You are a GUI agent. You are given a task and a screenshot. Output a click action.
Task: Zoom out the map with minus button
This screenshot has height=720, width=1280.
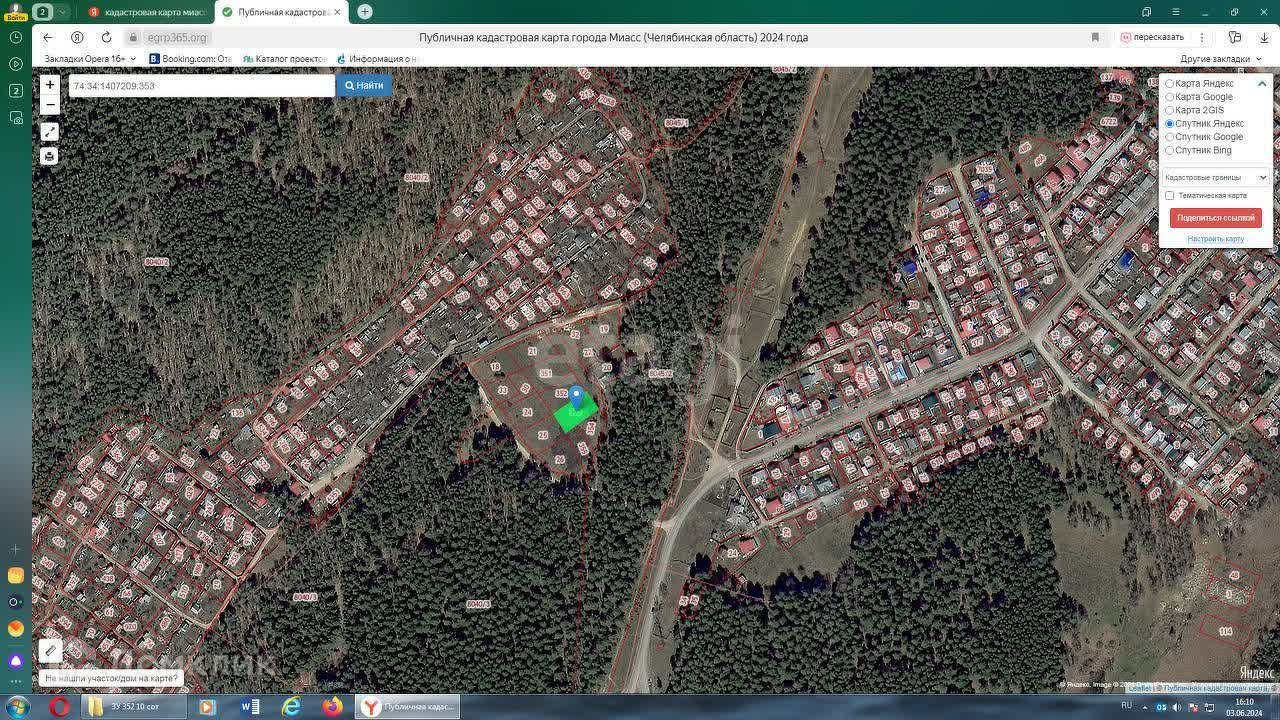point(50,105)
